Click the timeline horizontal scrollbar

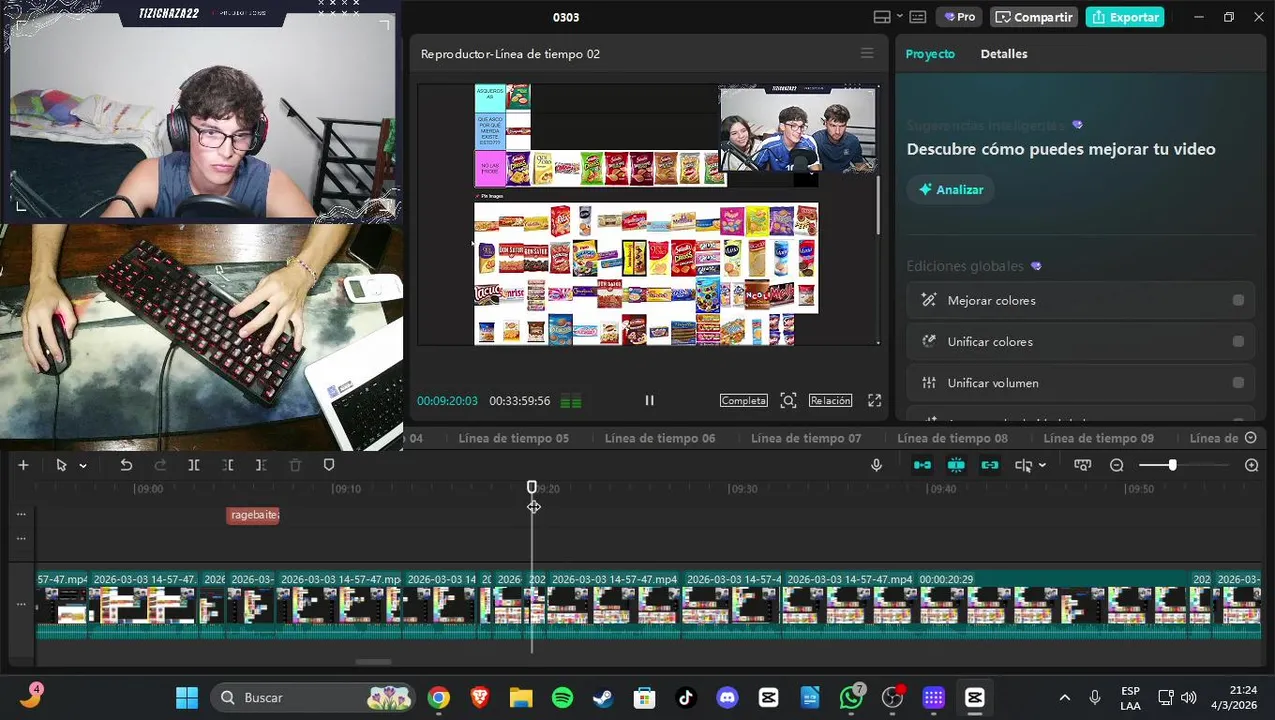click(x=374, y=661)
